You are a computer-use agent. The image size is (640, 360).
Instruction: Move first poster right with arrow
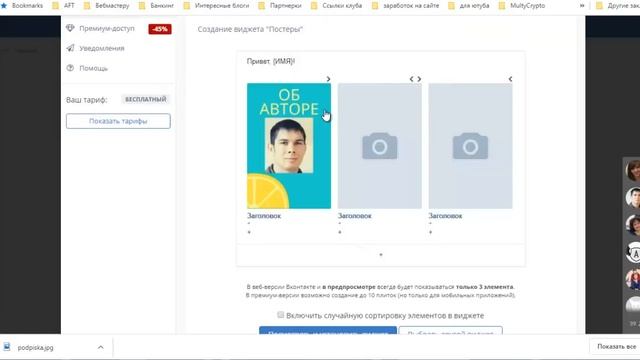click(x=328, y=79)
